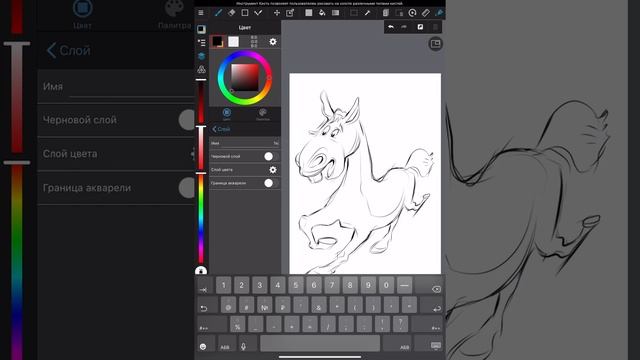Screen dimensions: 640x360
Task: Open the materials triangle sidebar icon
Action: (x=201, y=69)
